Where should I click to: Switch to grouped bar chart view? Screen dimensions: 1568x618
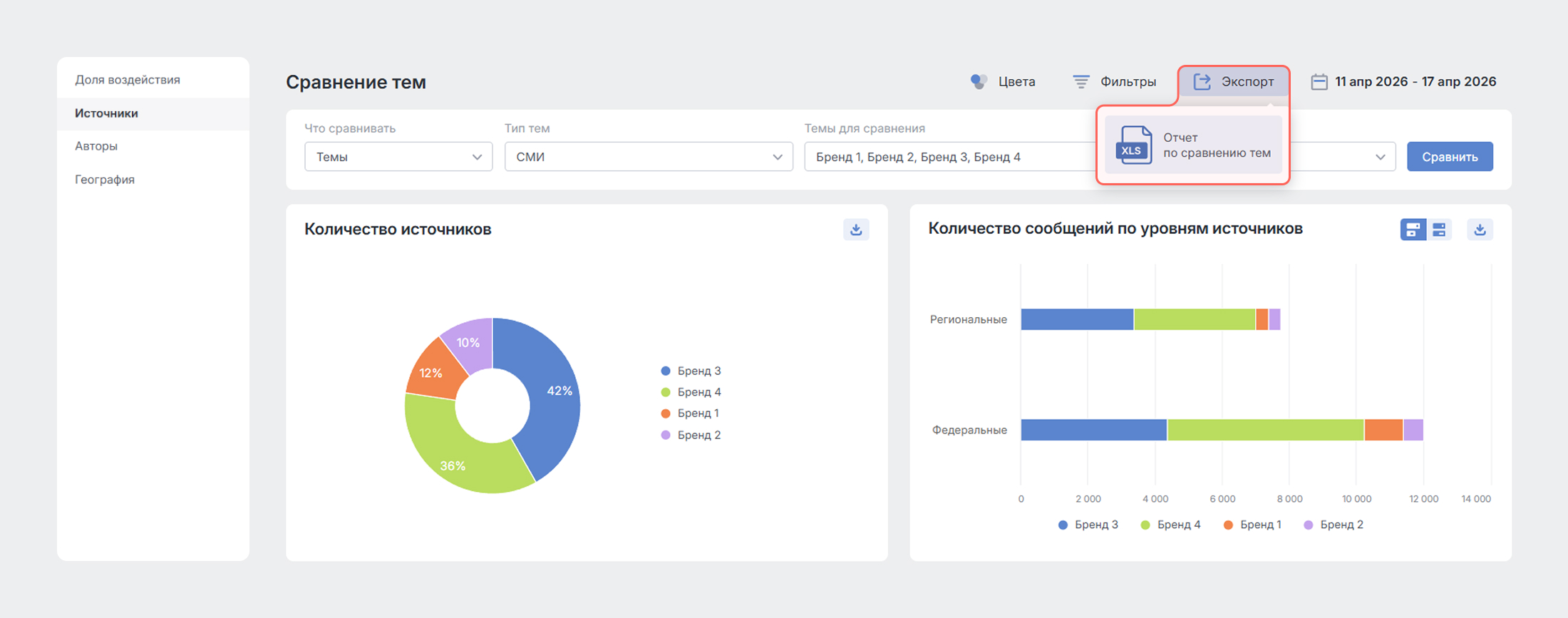tap(1439, 230)
